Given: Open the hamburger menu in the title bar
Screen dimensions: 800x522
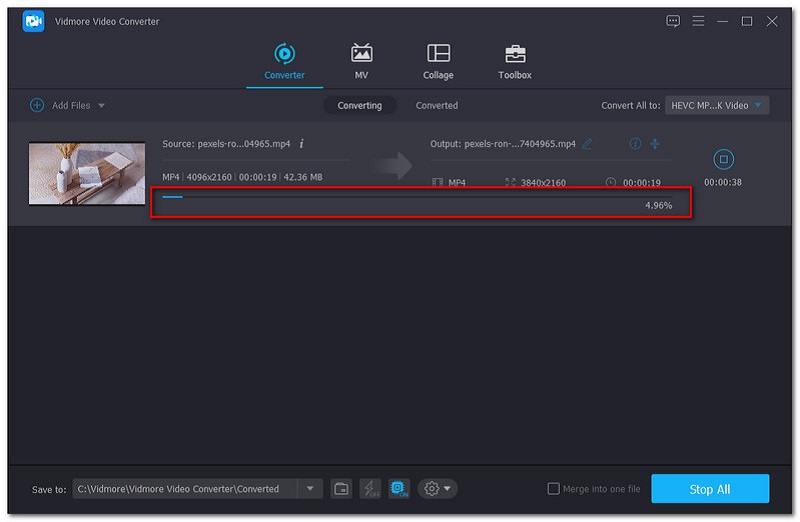Looking at the screenshot, I should (697, 21).
